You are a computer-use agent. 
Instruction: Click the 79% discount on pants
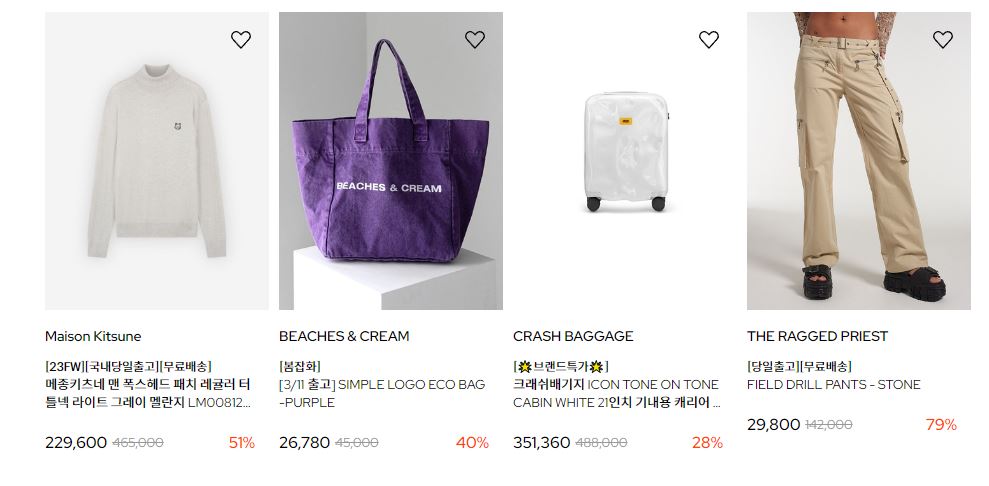pos(941,425)
